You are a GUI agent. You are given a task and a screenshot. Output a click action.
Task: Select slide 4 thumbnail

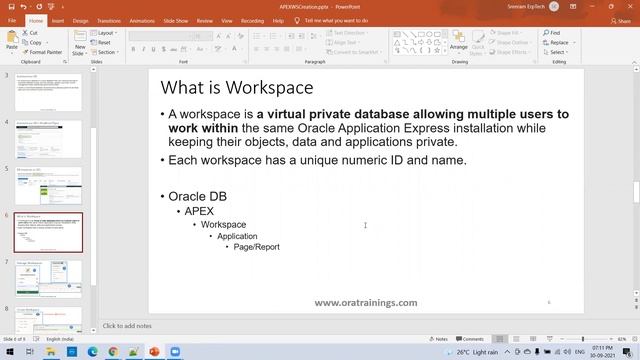pos(48,139)
